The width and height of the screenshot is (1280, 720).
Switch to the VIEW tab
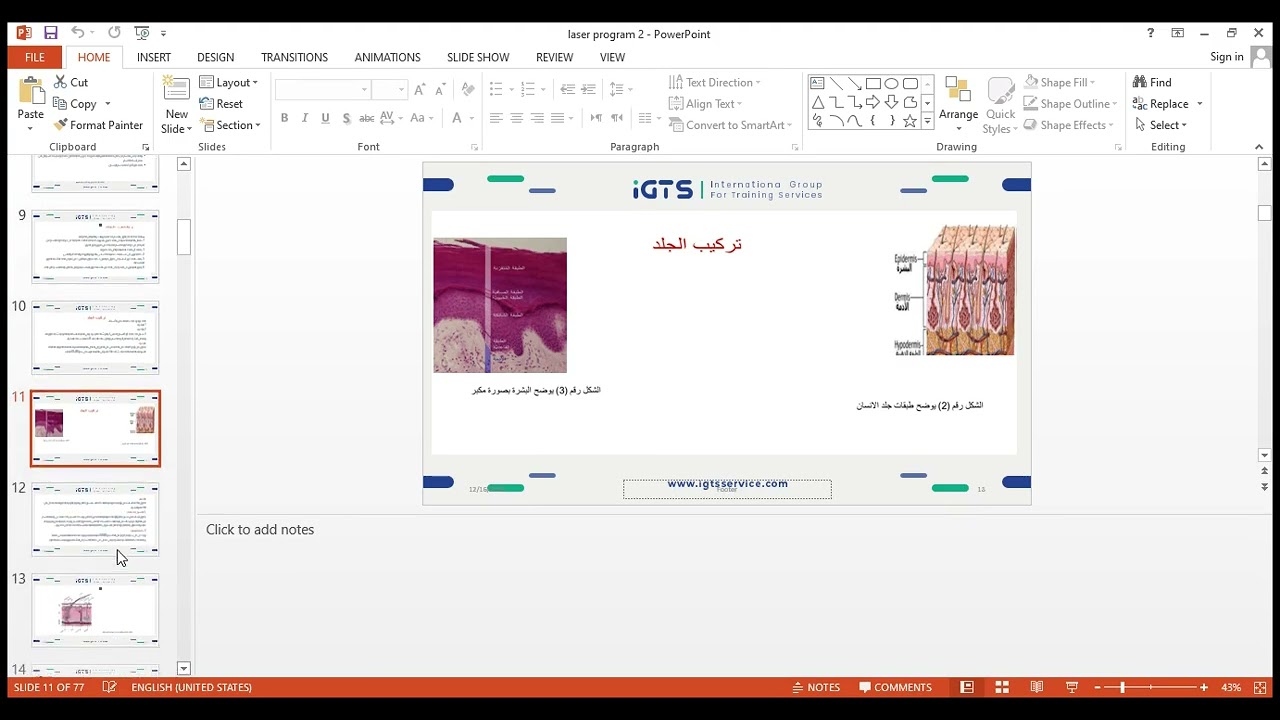[612, 57]
